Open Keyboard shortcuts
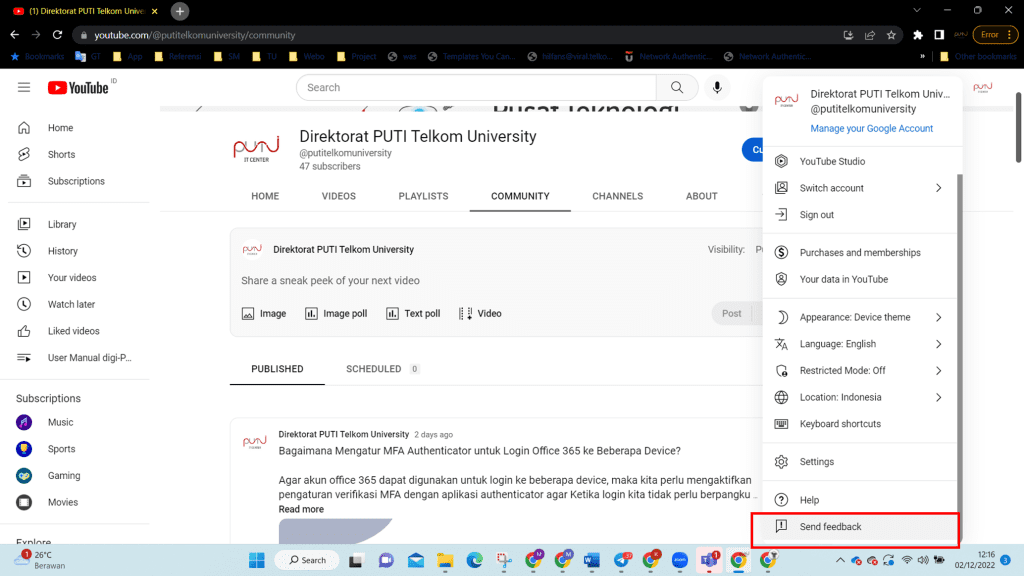The width and height of the screenshot is (1024, 576). pos(859,424)
